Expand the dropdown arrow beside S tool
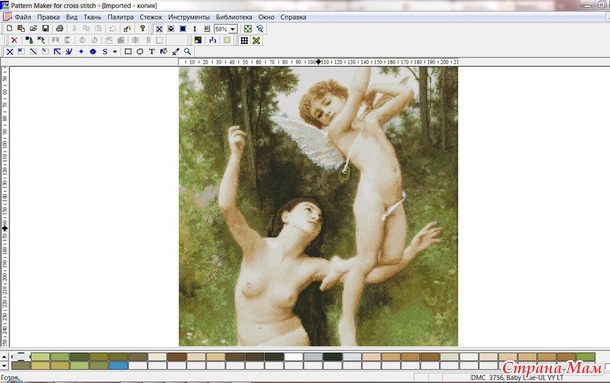The width and height of the screenshot is (610, 383). (x=115, y=51)
